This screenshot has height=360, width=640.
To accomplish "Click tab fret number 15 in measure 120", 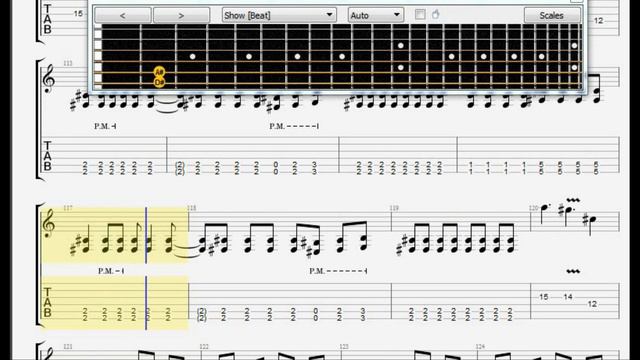I will pyautogui.click(x=544, y=297).
